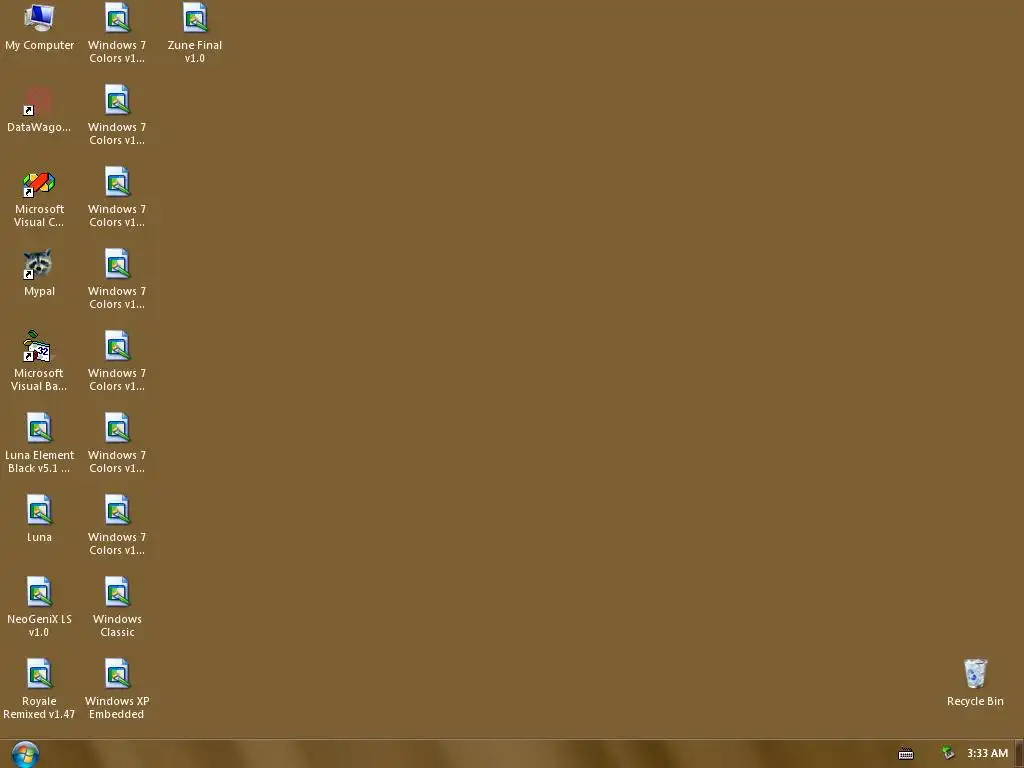Click the Safely Remove Hardware tray icon
The width and height of the screenshot is (1024, 768).
click(948, 754)
